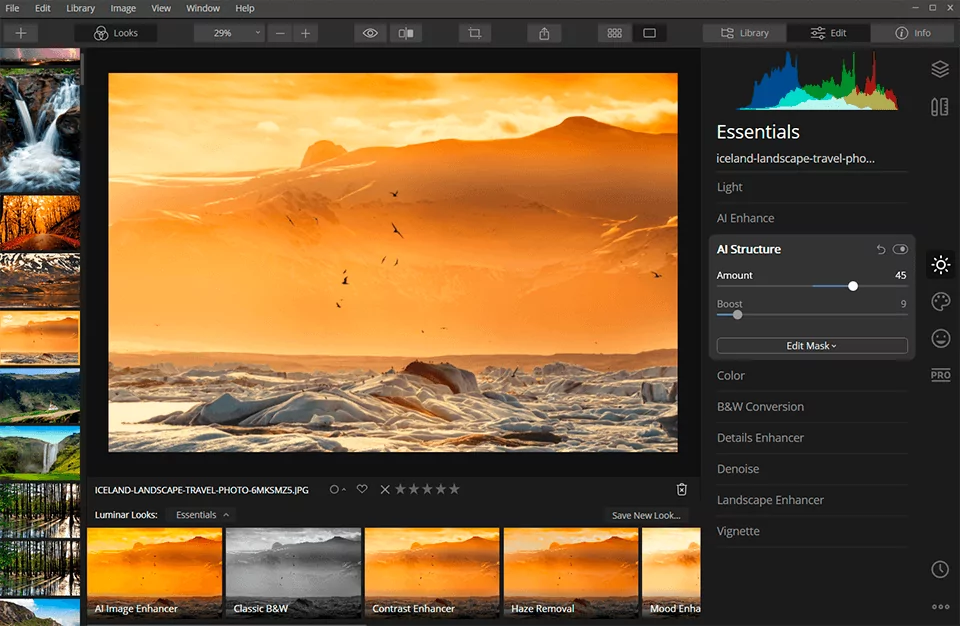Switch to Portrait face tools

[940, 338]
